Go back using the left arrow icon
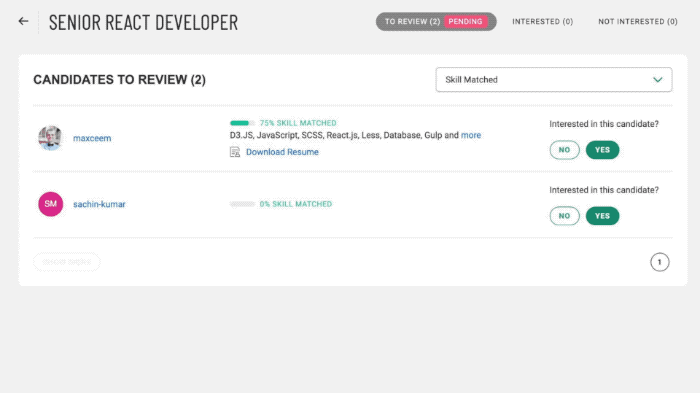Viewport: 700px width, 393px height. (23, 21)
